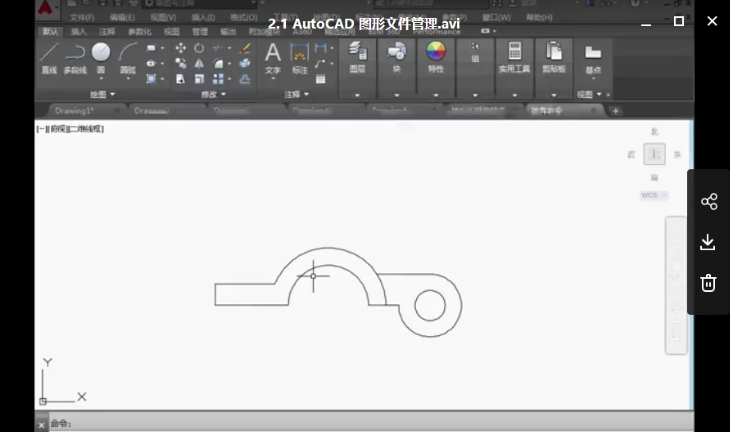Image resolution: width=730 pixels, height=432 pixels.
Task: Click the Base point (基点) view button
Action: 593,60
